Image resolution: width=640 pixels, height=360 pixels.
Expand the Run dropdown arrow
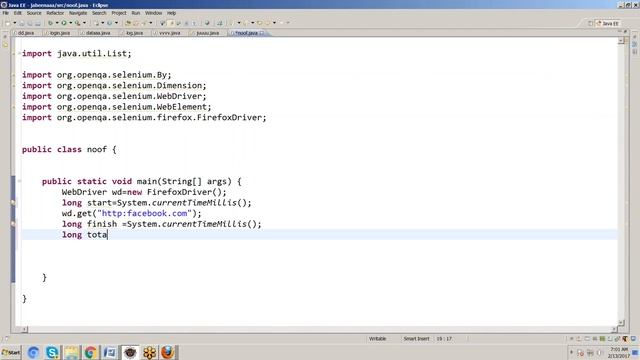click(x=70, y=23)
